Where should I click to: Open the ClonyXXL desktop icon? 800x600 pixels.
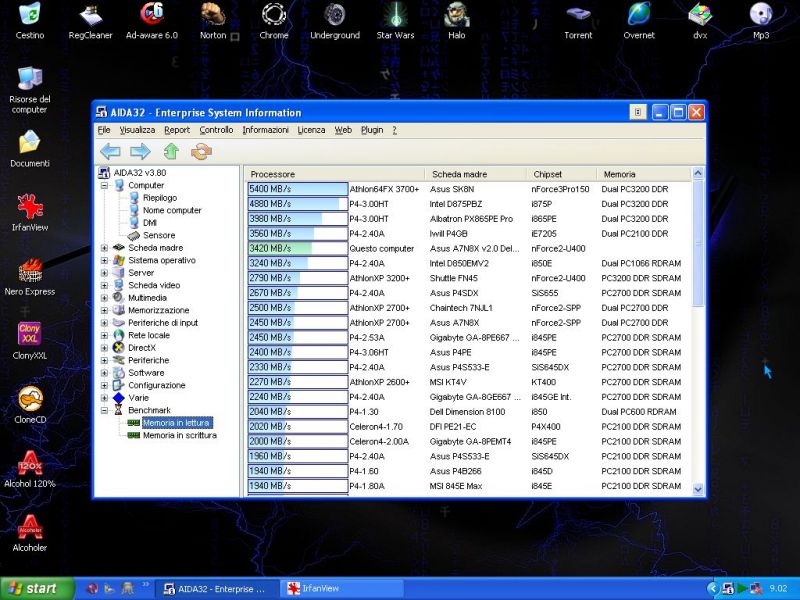point(30,341)
